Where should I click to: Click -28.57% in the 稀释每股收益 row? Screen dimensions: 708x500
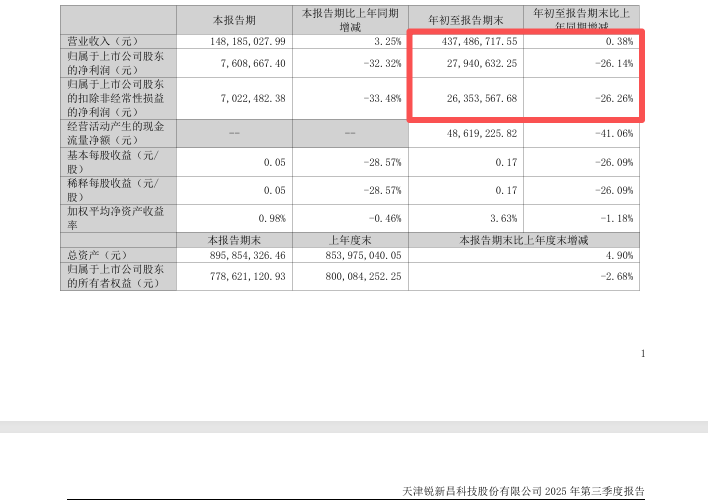coord(382,190)
